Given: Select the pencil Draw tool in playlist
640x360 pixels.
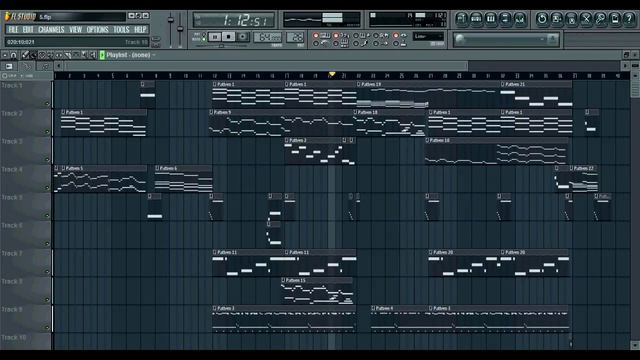Looking at the screenshot, I should [26, 55].
